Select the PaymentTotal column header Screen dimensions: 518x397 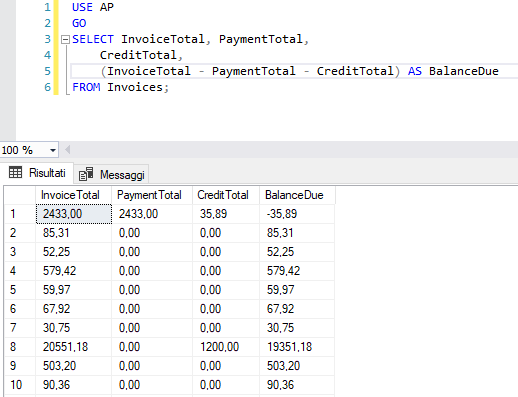pyautogui.click(x=152, y=195)
